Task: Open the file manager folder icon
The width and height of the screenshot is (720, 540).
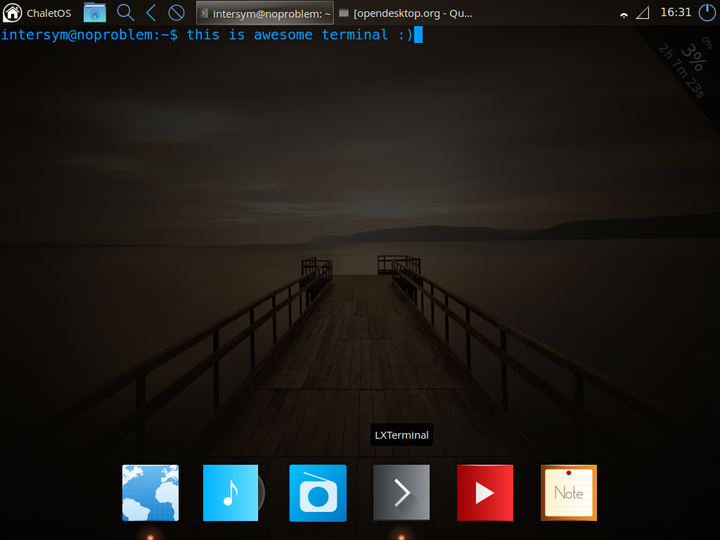Action: (95, 12)
